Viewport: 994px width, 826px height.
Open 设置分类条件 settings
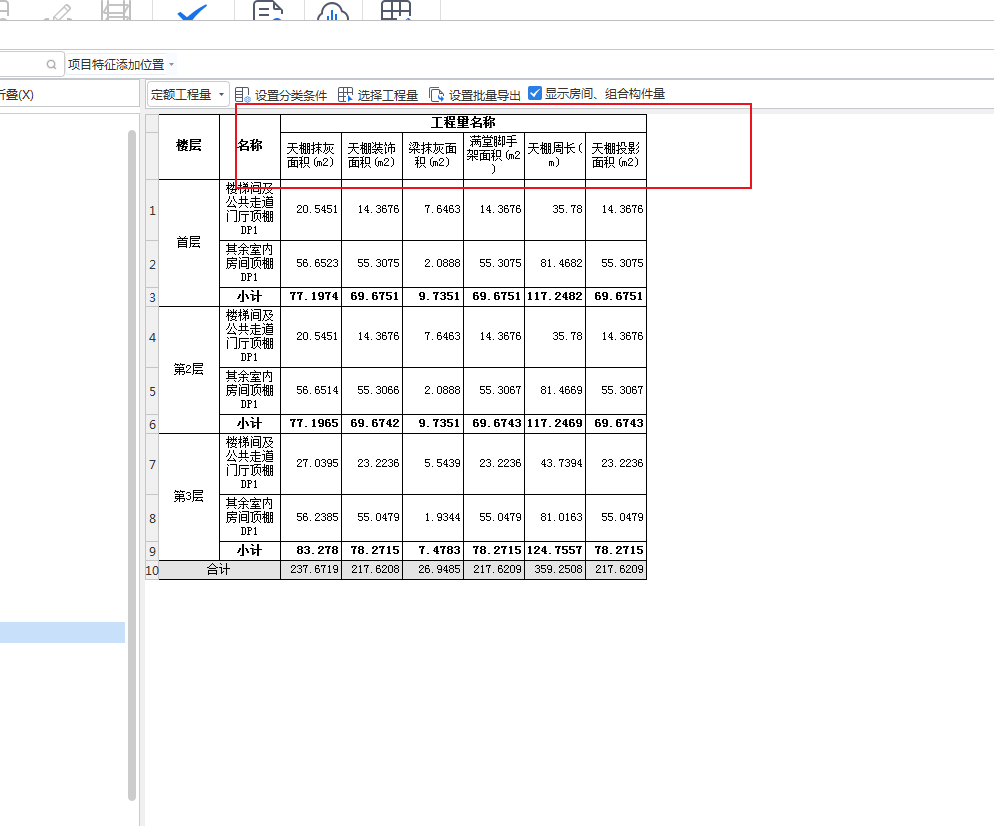(x=281, y=95)
